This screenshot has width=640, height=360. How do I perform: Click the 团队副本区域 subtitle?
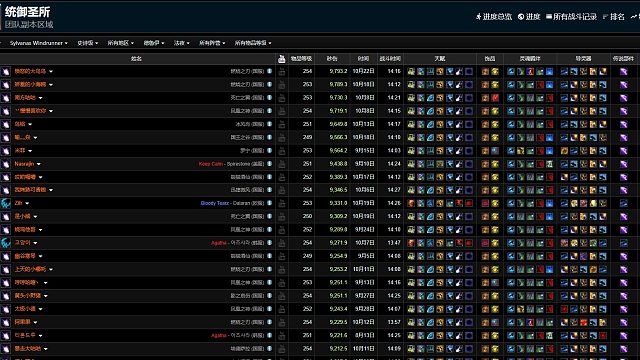pos(29,24)
